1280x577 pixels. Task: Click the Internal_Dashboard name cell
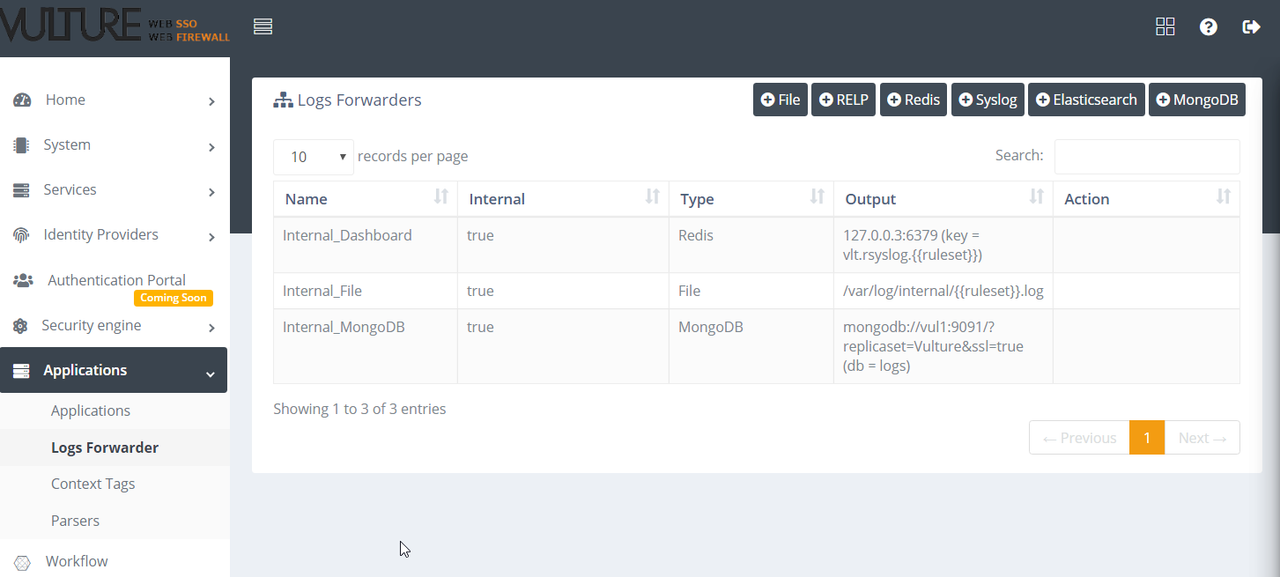pyautogui.click(x=365, y=245)
